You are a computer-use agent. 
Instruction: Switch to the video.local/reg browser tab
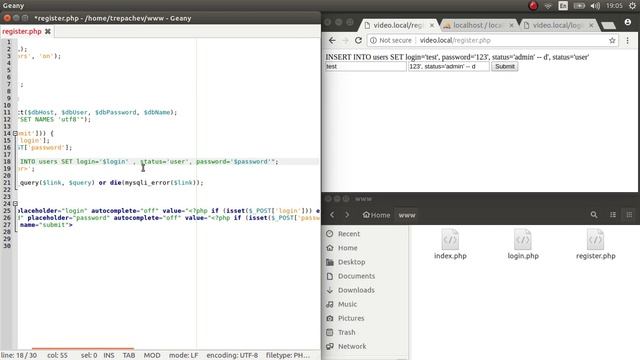pyautogui.click(x=398, y=25)
